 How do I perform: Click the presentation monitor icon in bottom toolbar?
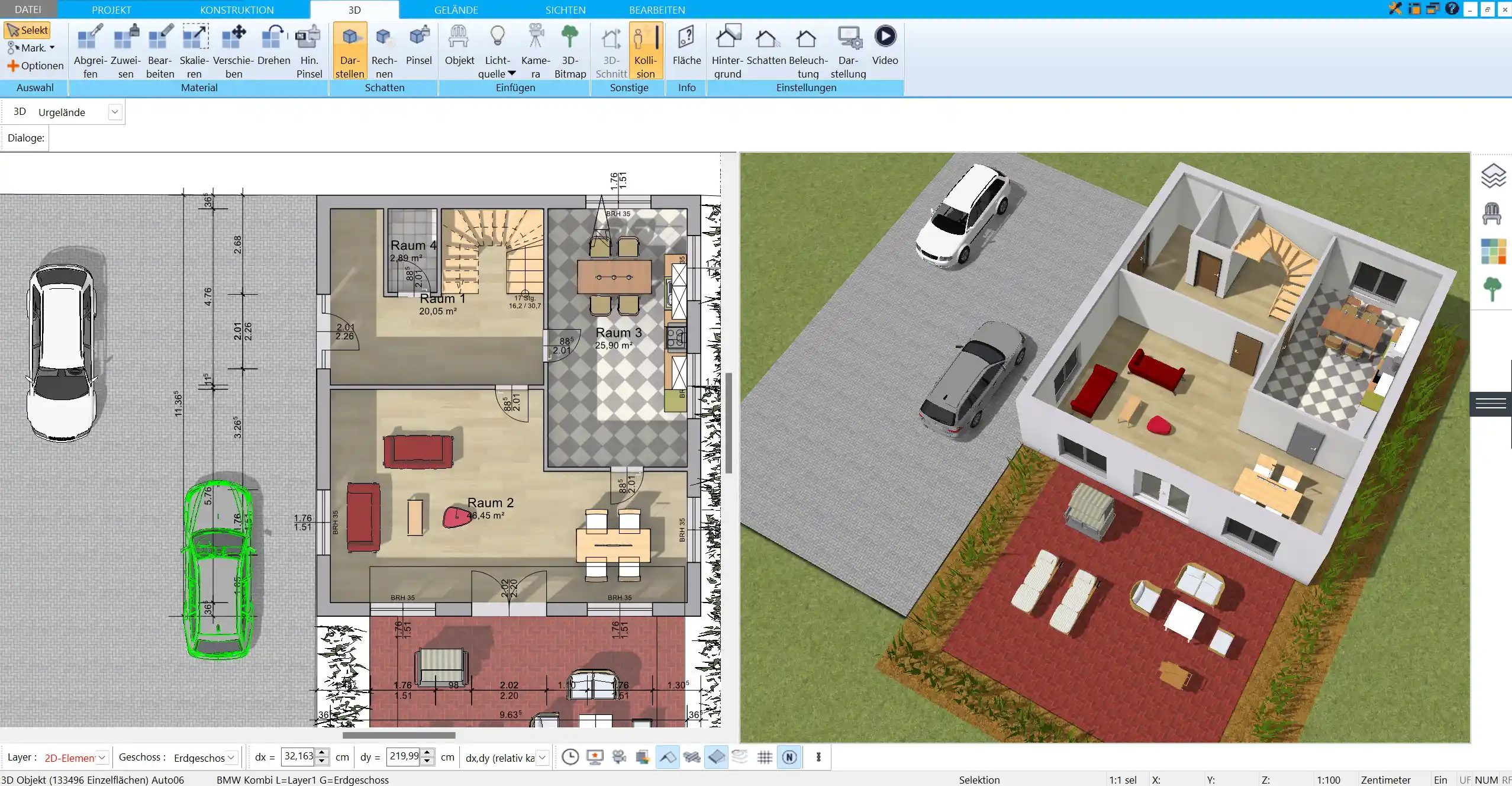tap(594, 757)
